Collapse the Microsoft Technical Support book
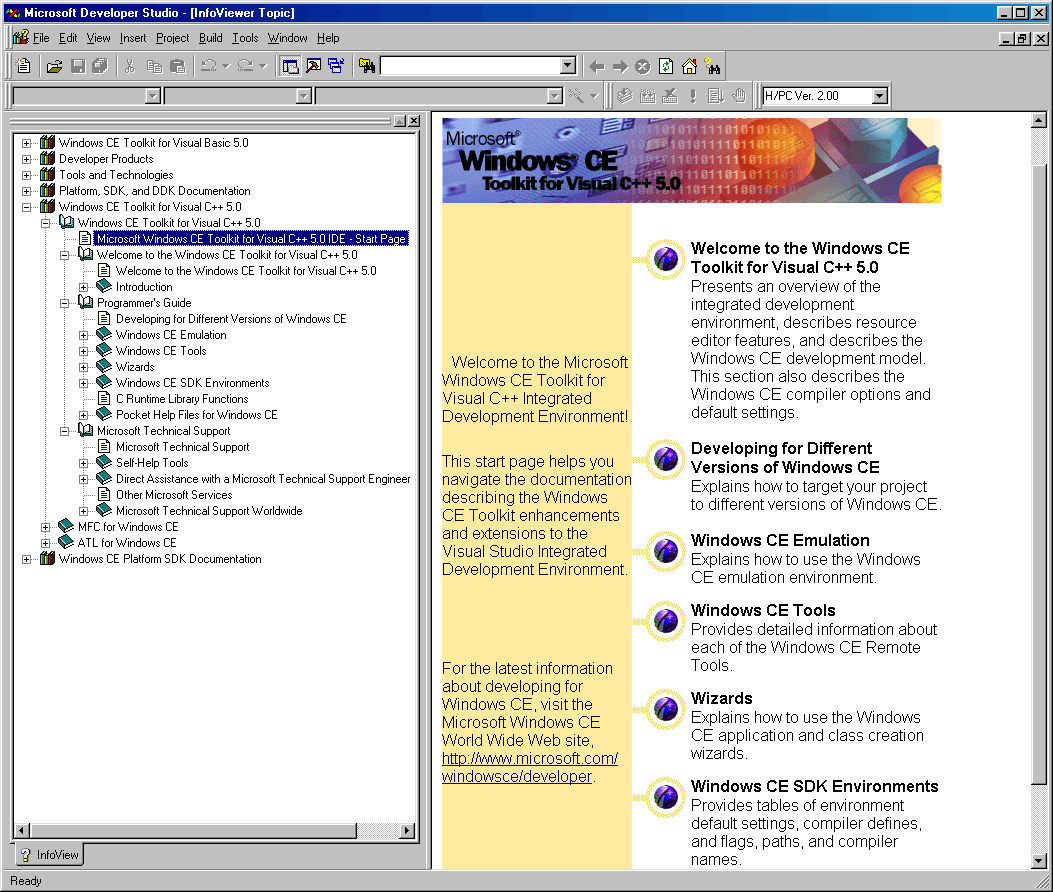The height and width of the screenshot is (892, 1053). pyautogui.click(x=64, y=431)
